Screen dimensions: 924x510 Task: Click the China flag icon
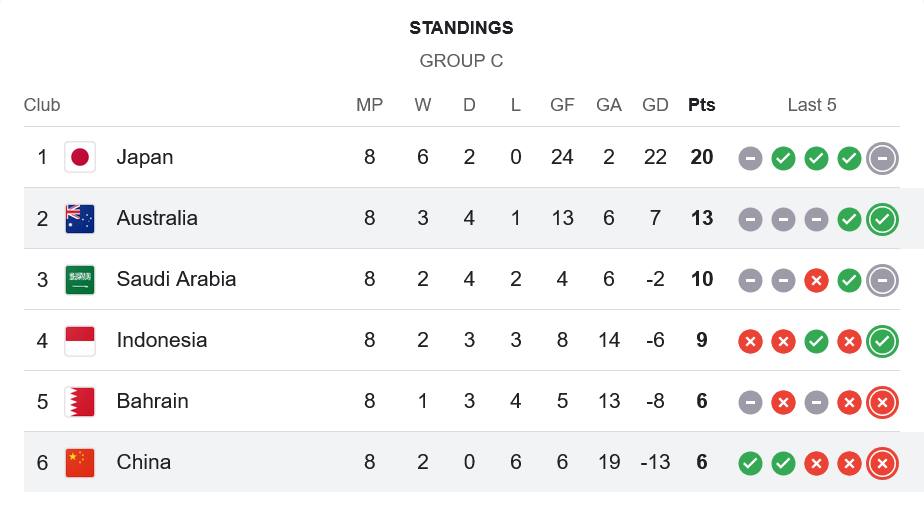pyautogui.click(x=80, y=462)
